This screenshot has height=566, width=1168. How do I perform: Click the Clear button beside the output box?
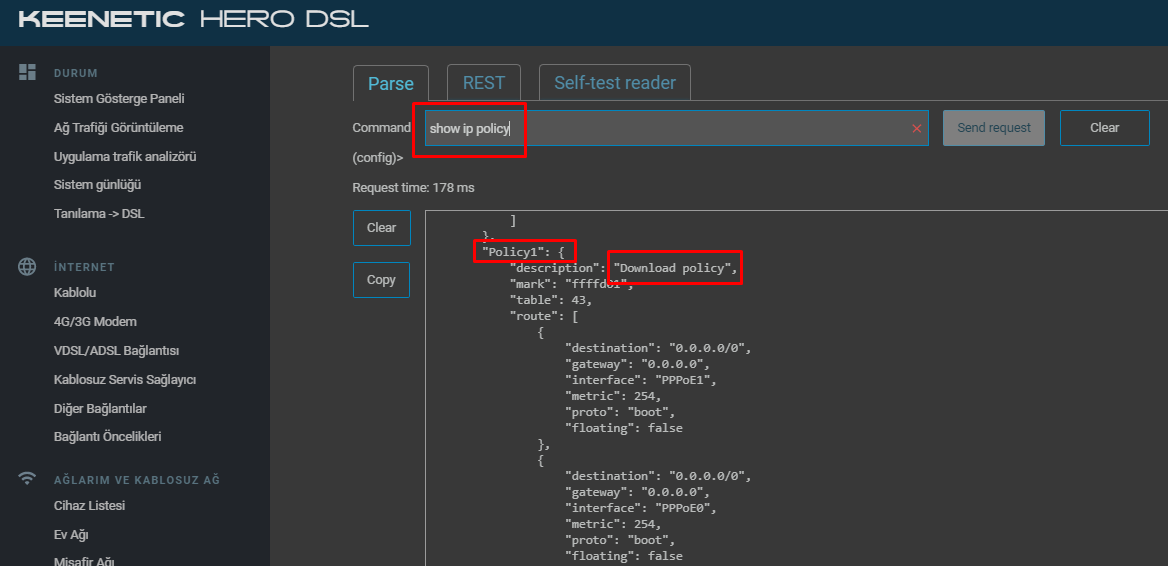[x=381, y=228]
